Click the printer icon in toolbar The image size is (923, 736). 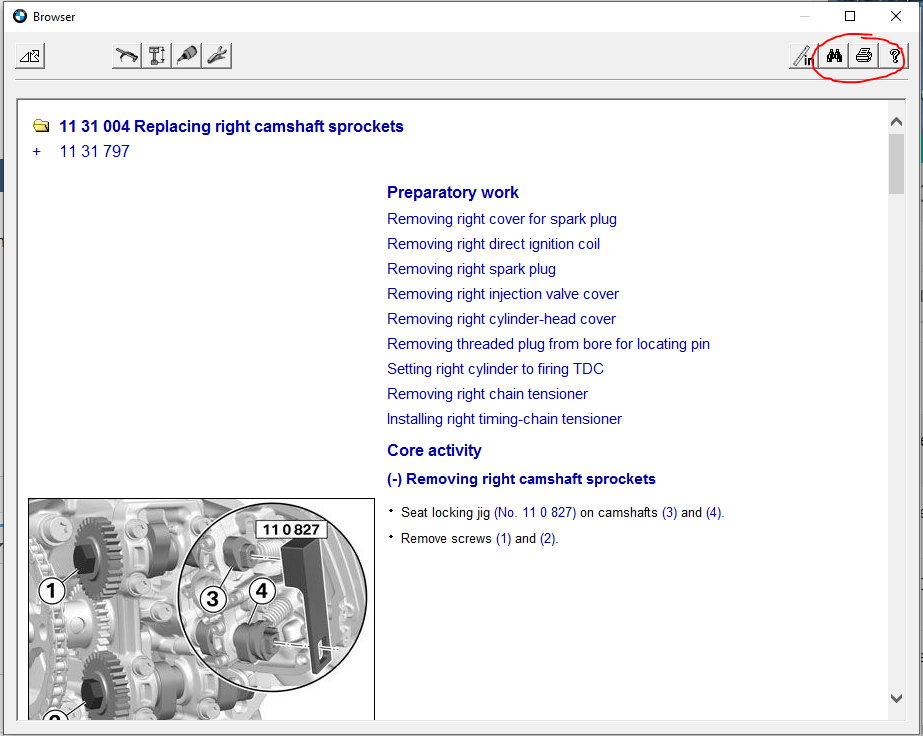(864, 56)
